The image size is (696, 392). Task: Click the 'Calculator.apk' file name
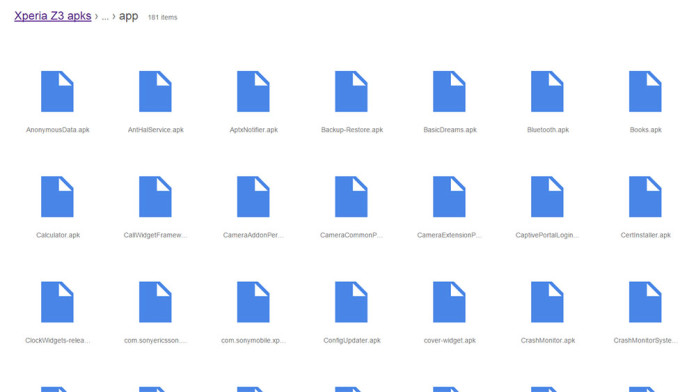58,235
